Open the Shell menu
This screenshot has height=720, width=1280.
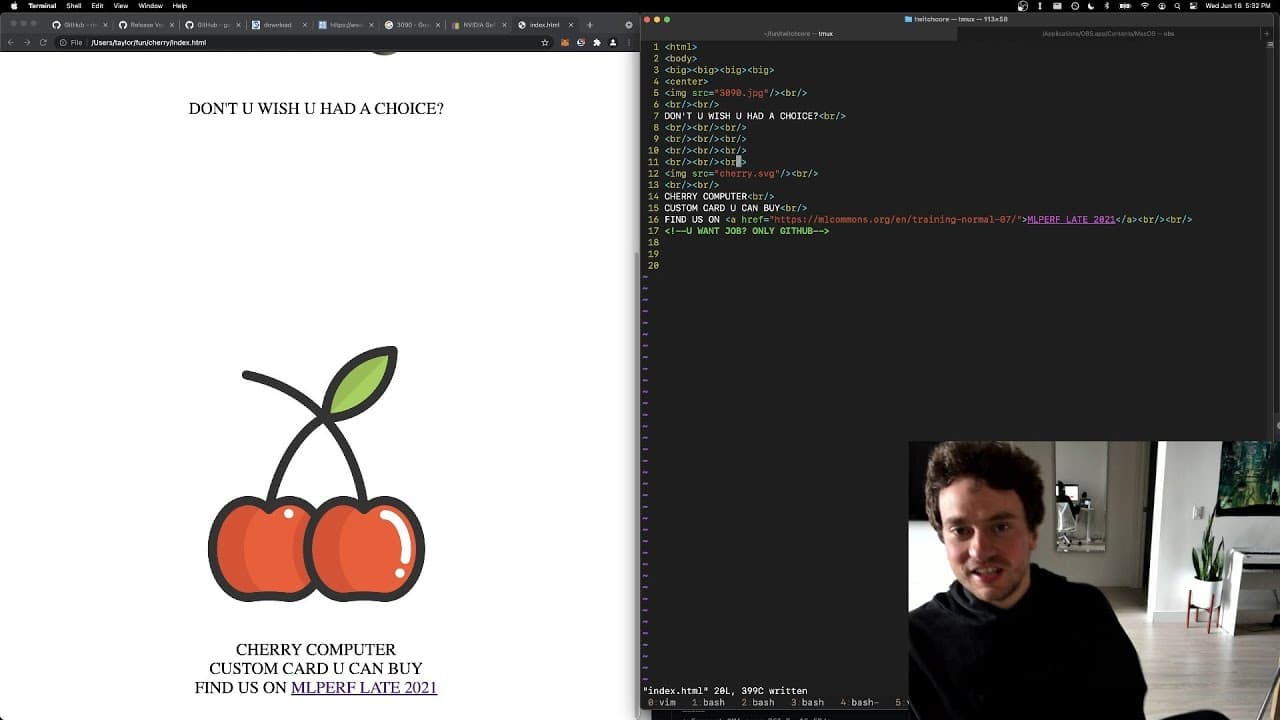click(74, 6)
